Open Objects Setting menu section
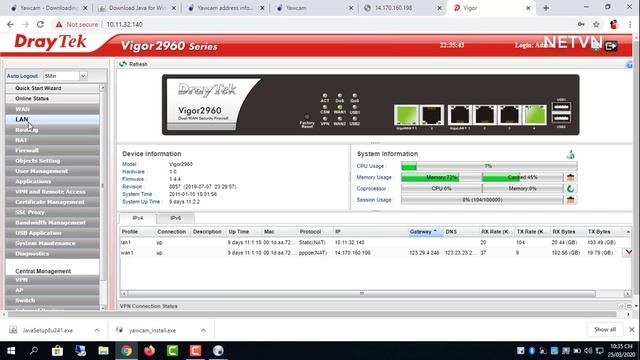640x360 pixels. click(x=52, y=161)
